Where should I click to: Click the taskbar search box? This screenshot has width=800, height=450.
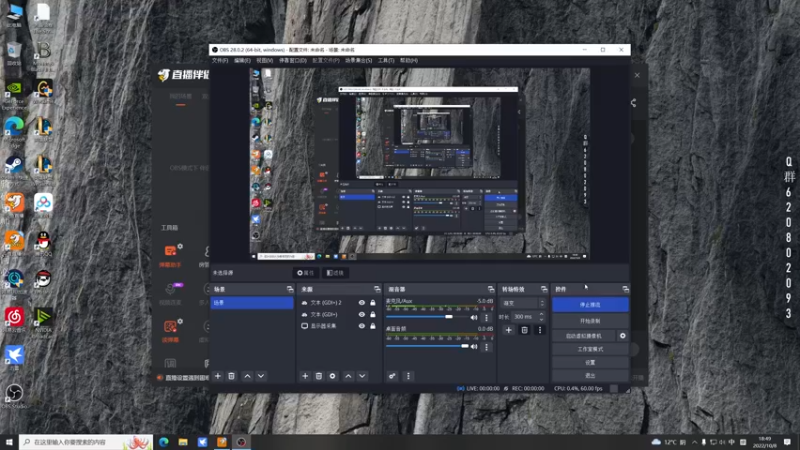point(86,442)
